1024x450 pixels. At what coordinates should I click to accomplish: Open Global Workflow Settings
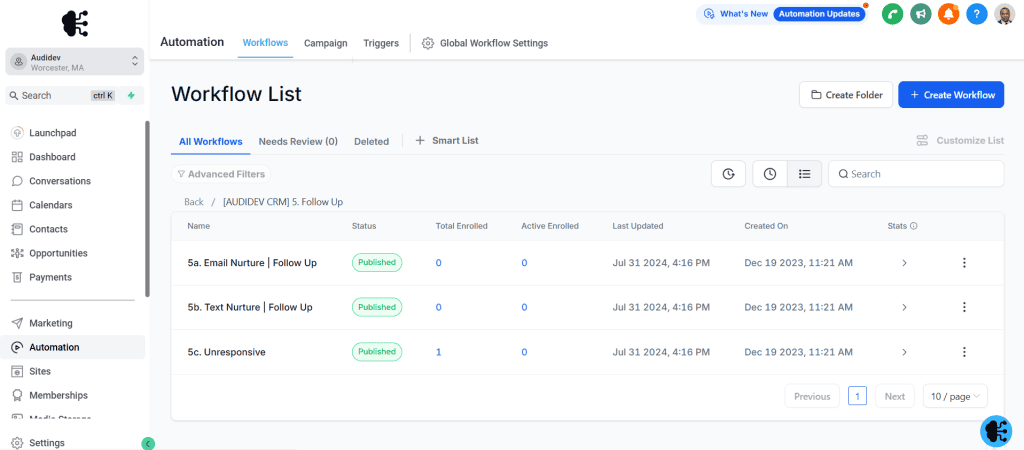(485, 43)
